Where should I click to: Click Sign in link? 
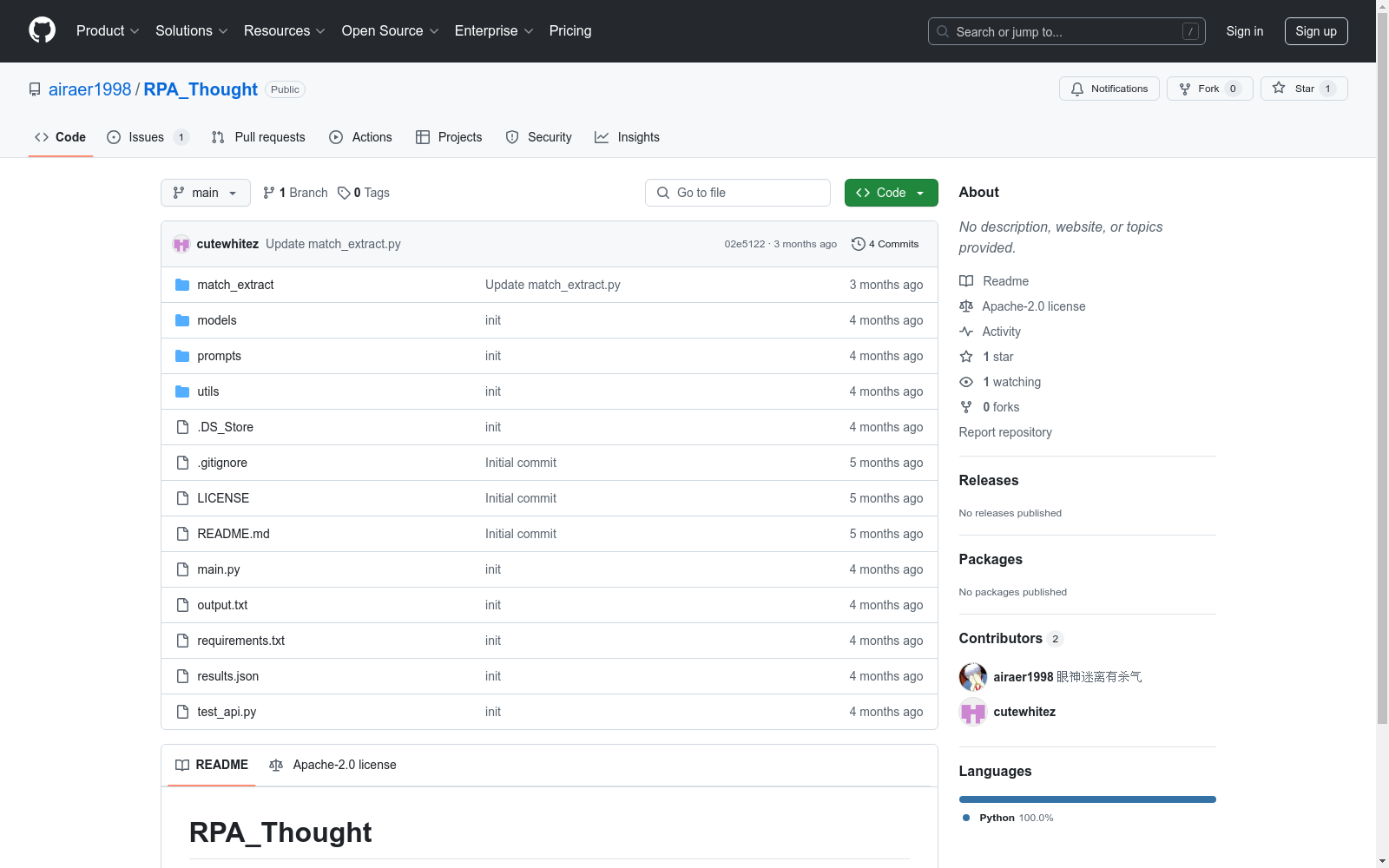(x=1245, y=31)
